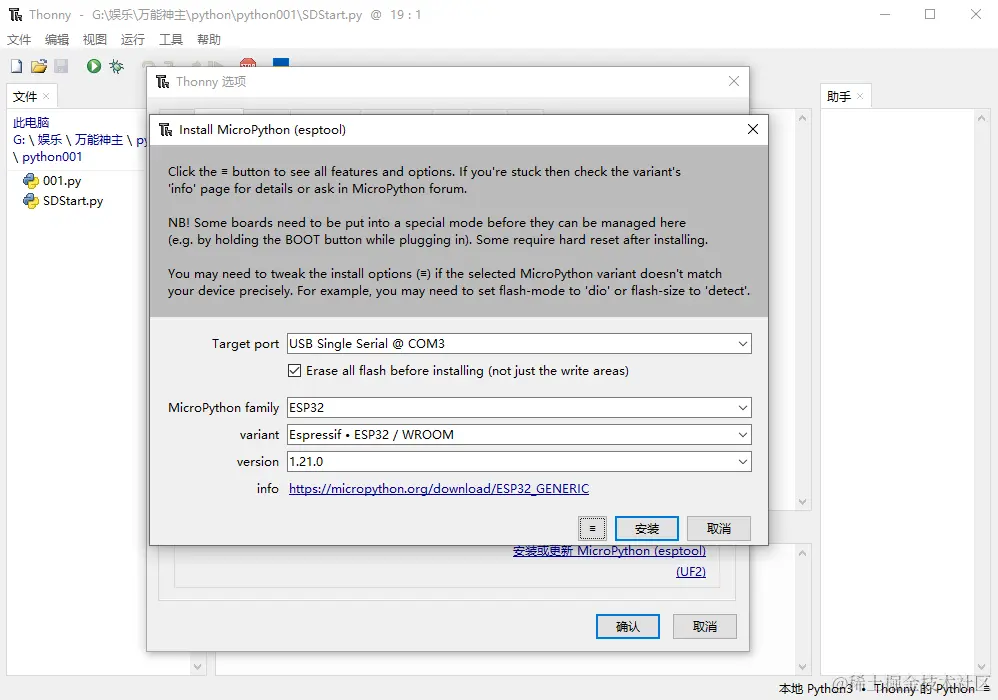Click the Debug bug icon in toolbar

coord(116,66)
